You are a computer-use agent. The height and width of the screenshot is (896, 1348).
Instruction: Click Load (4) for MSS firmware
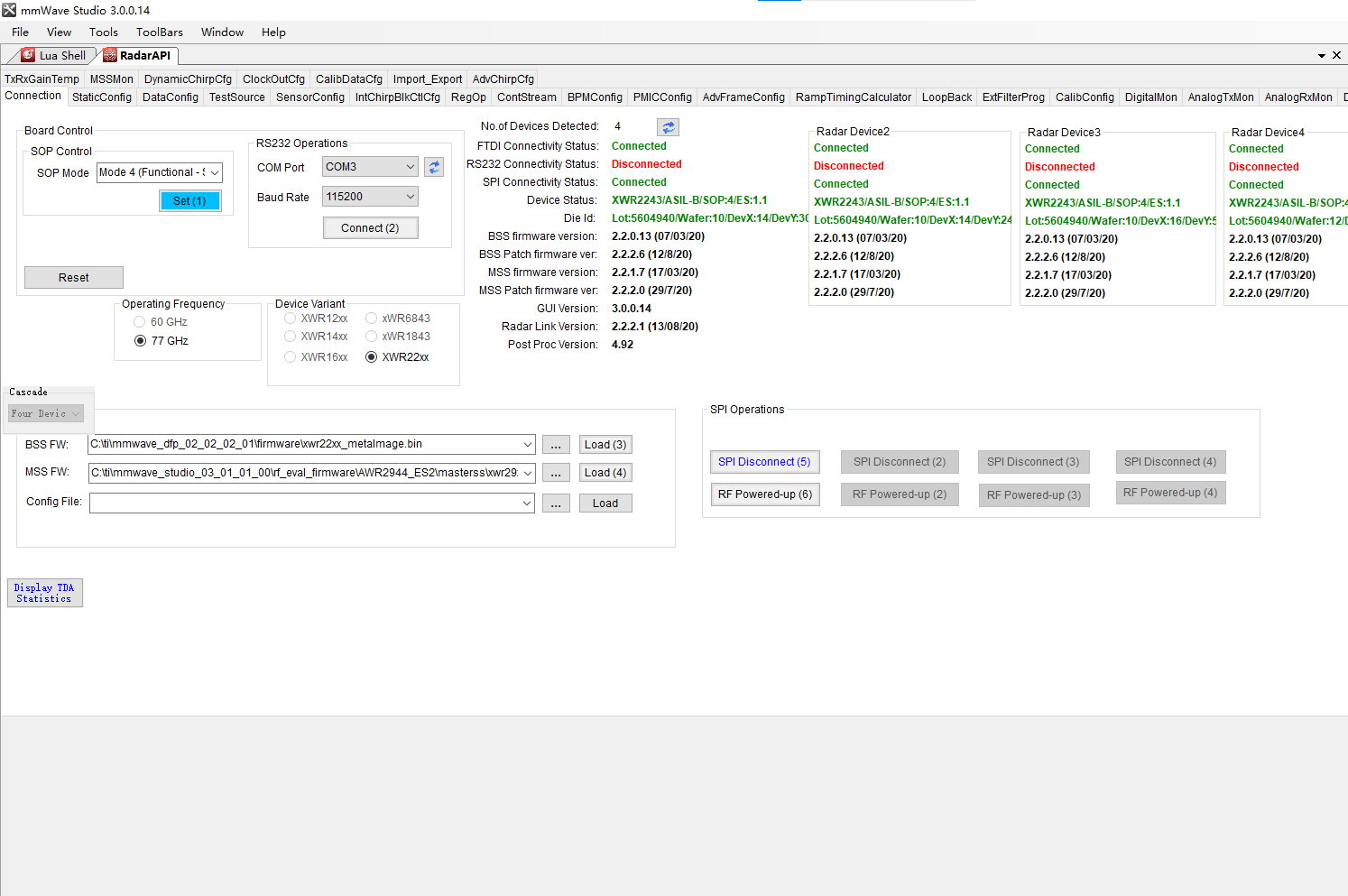(x=605, y=473)
